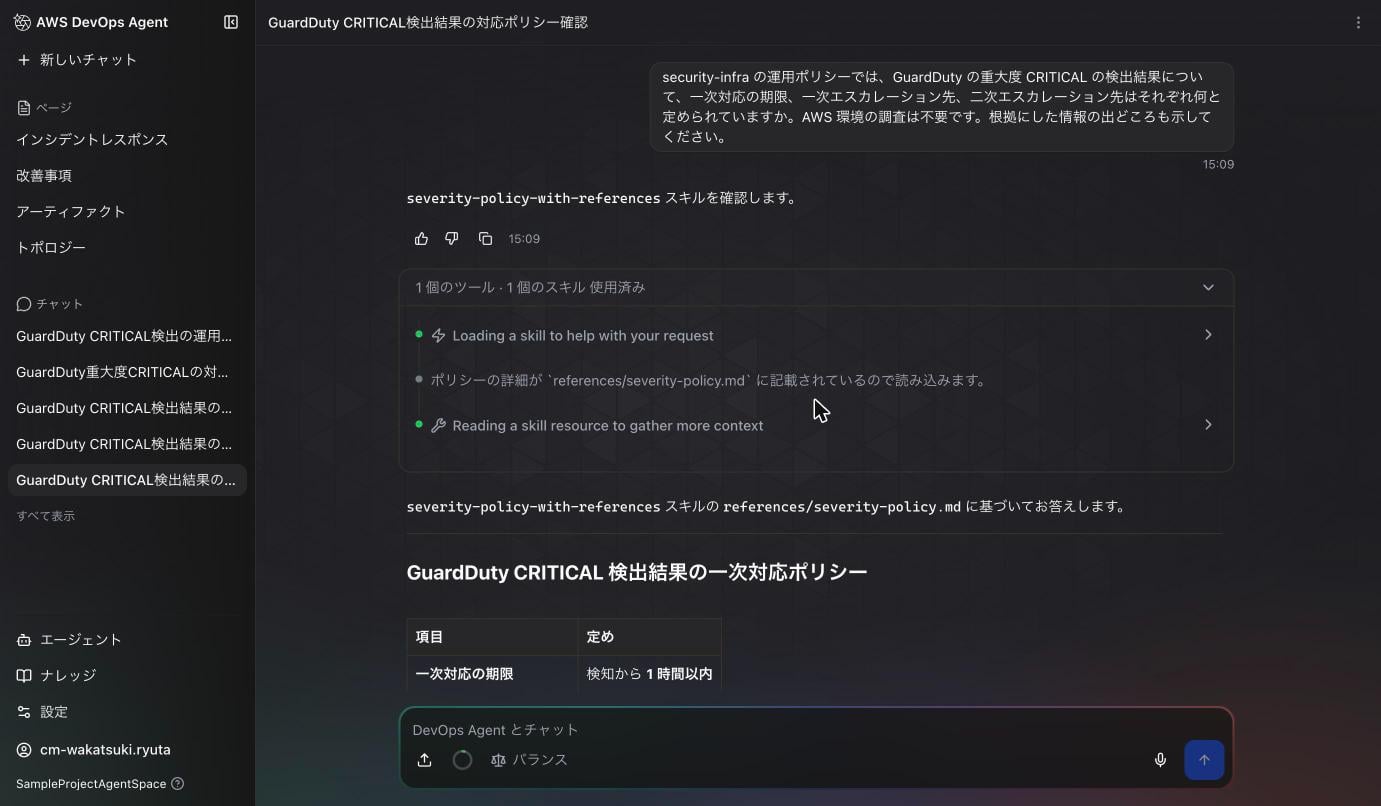1381x806 pixels.
Task: Collapse the tools and skills used panel
Action: [1208, 288]
